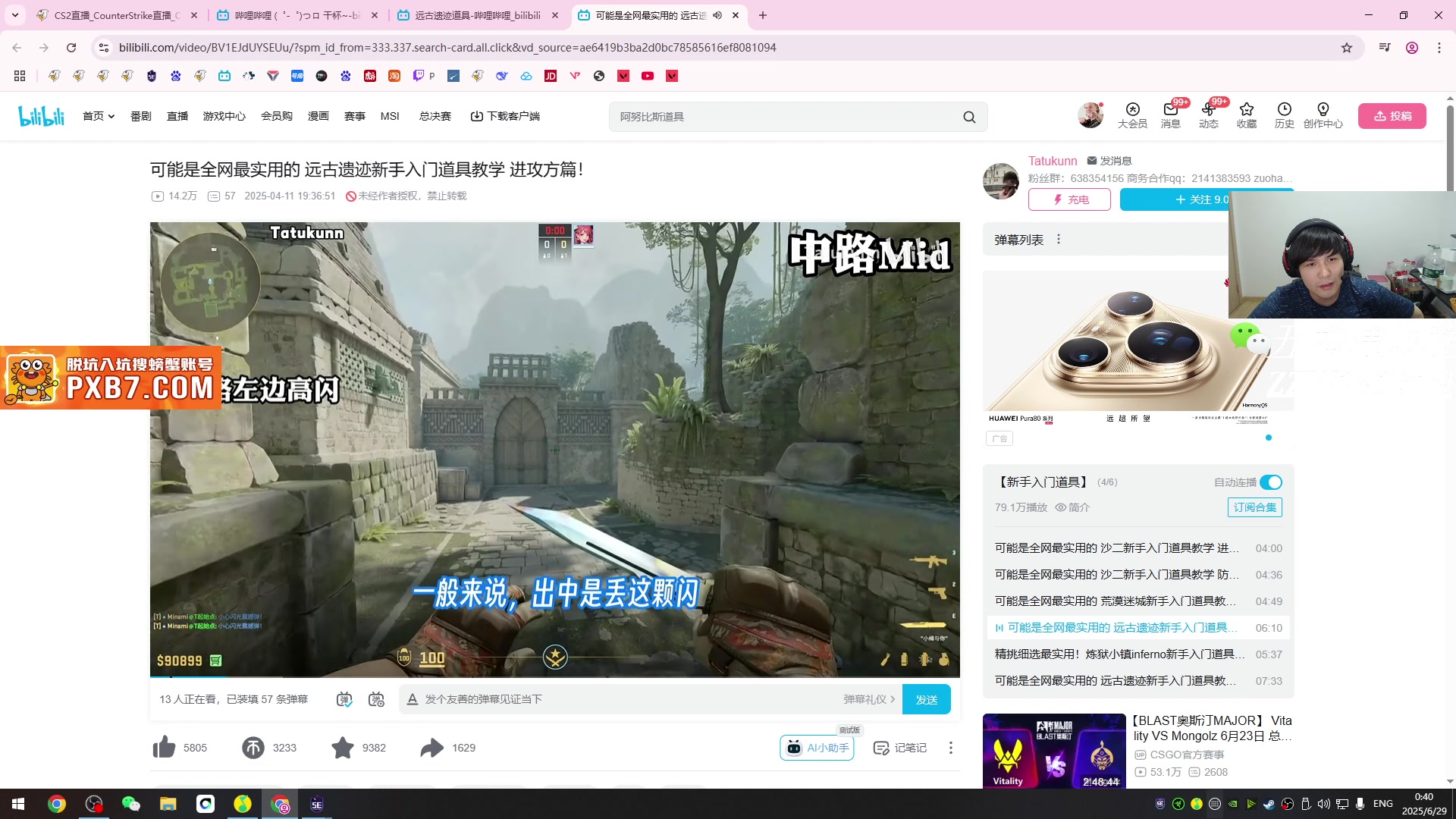This screenshot has width=1456, height=819.
Task: Click volume icon in system tray
Action: [1324, 804]
